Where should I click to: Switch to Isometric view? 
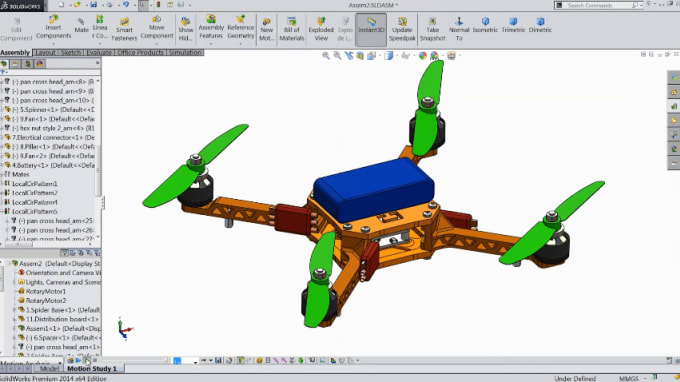pyautogui.click(x=485, y=25)
